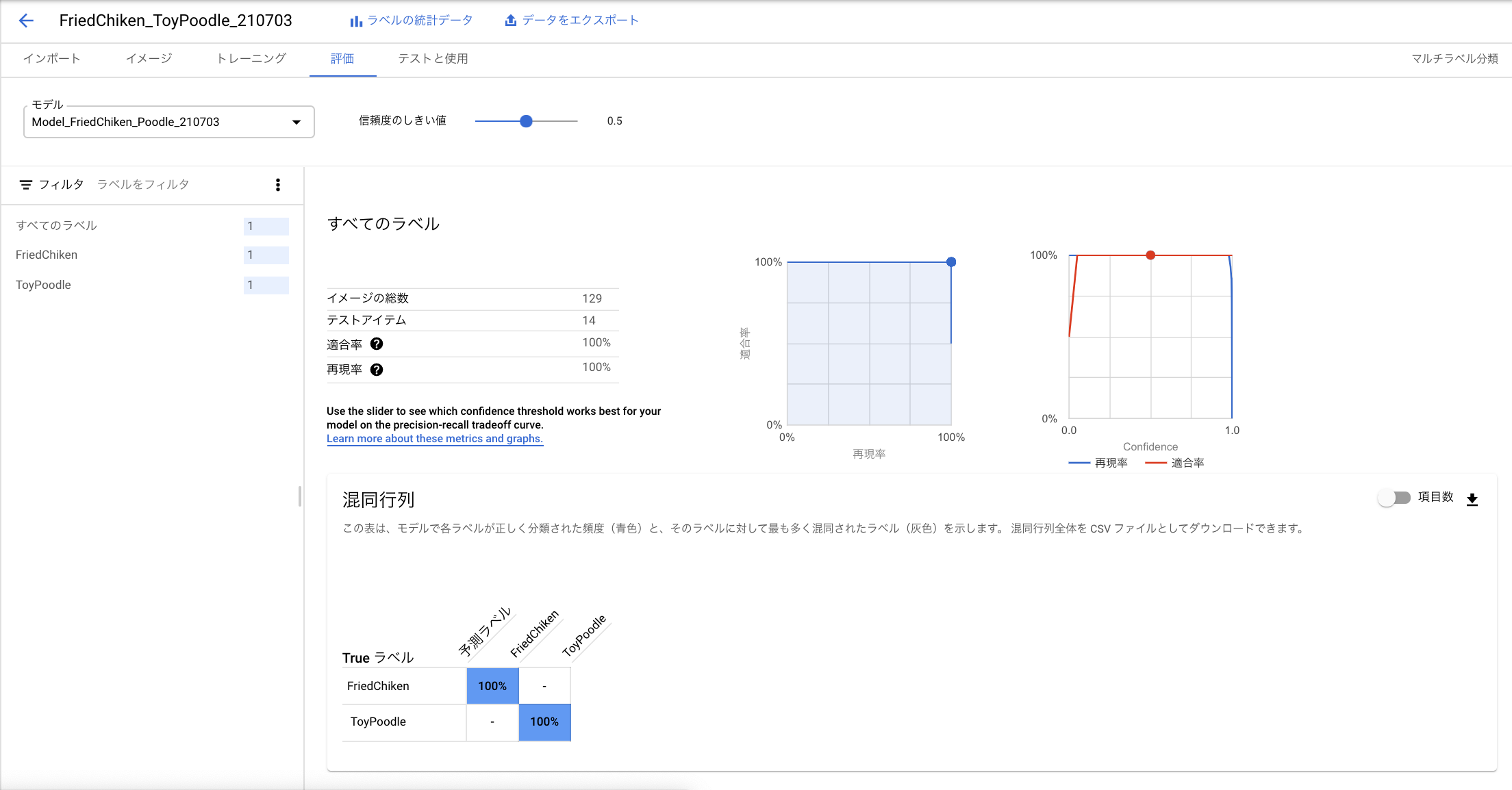Click the back arrow icon
1512x790 pixels.
click(x=26, y=21)
